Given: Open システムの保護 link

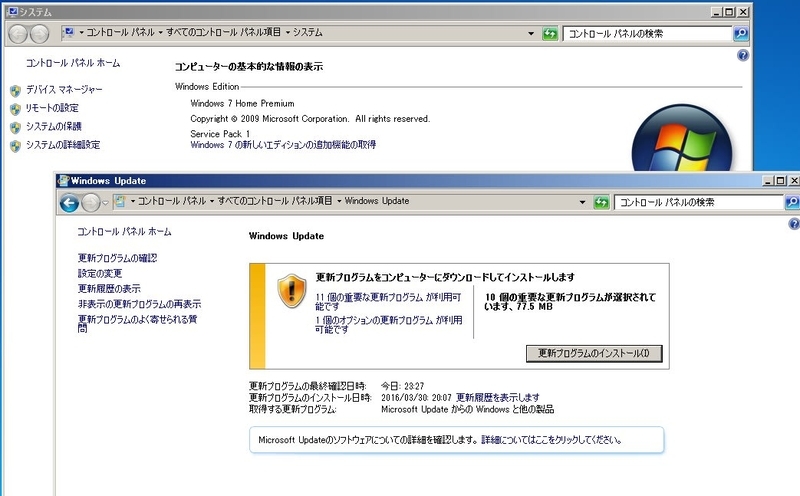Looking at the screenshot, I should click(54, 127).
